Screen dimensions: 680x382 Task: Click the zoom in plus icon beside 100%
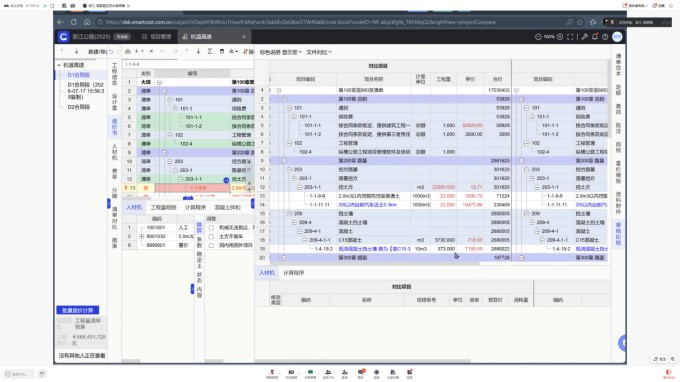pos(560,37)
